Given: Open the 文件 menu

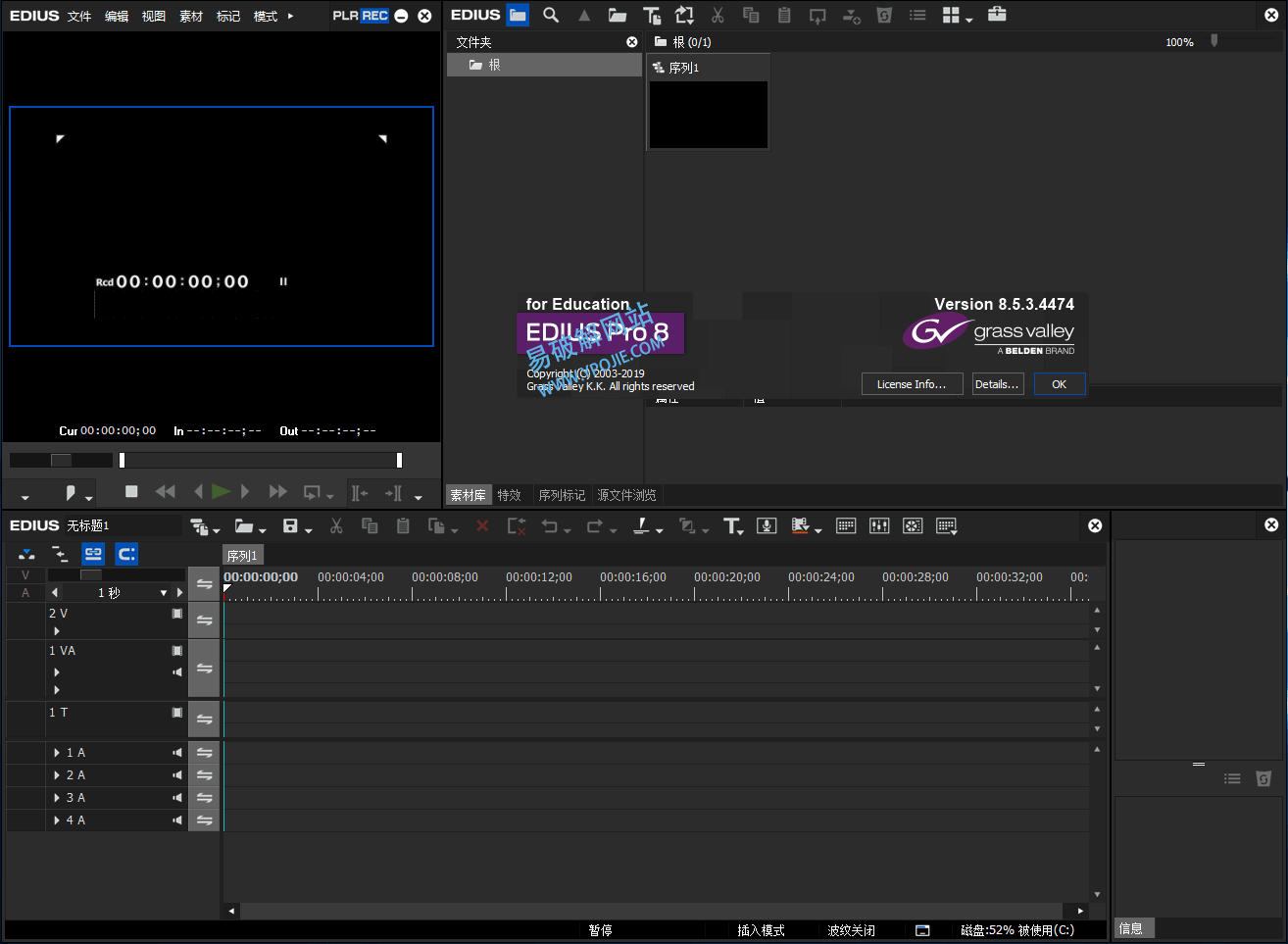Looking at the screenshot, I should [x=79, y=17].
